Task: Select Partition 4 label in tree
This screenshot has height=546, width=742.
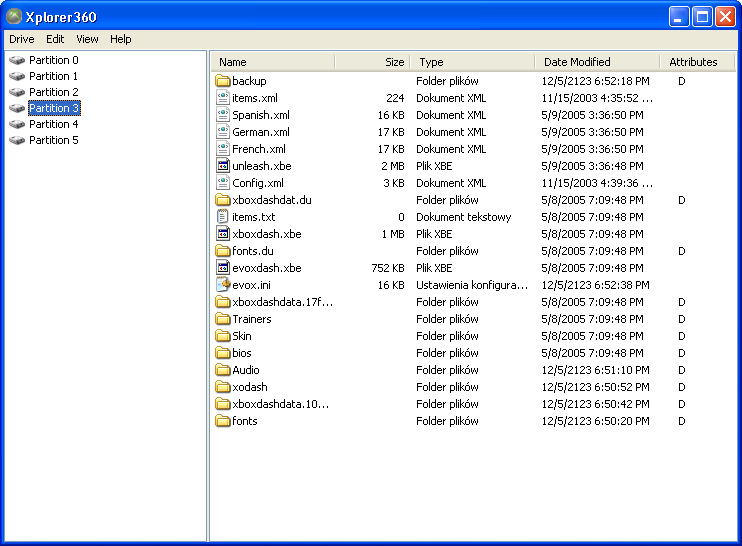Action: [53, 124]
